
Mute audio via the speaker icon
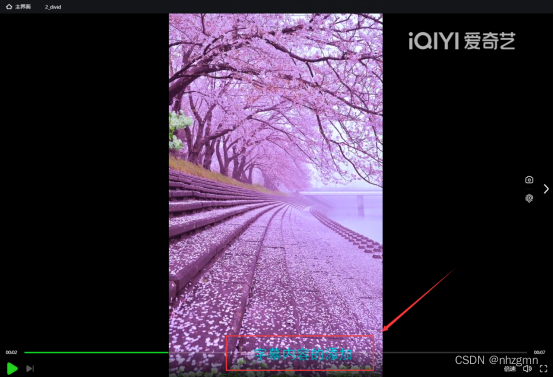click(x=528, y=369)
